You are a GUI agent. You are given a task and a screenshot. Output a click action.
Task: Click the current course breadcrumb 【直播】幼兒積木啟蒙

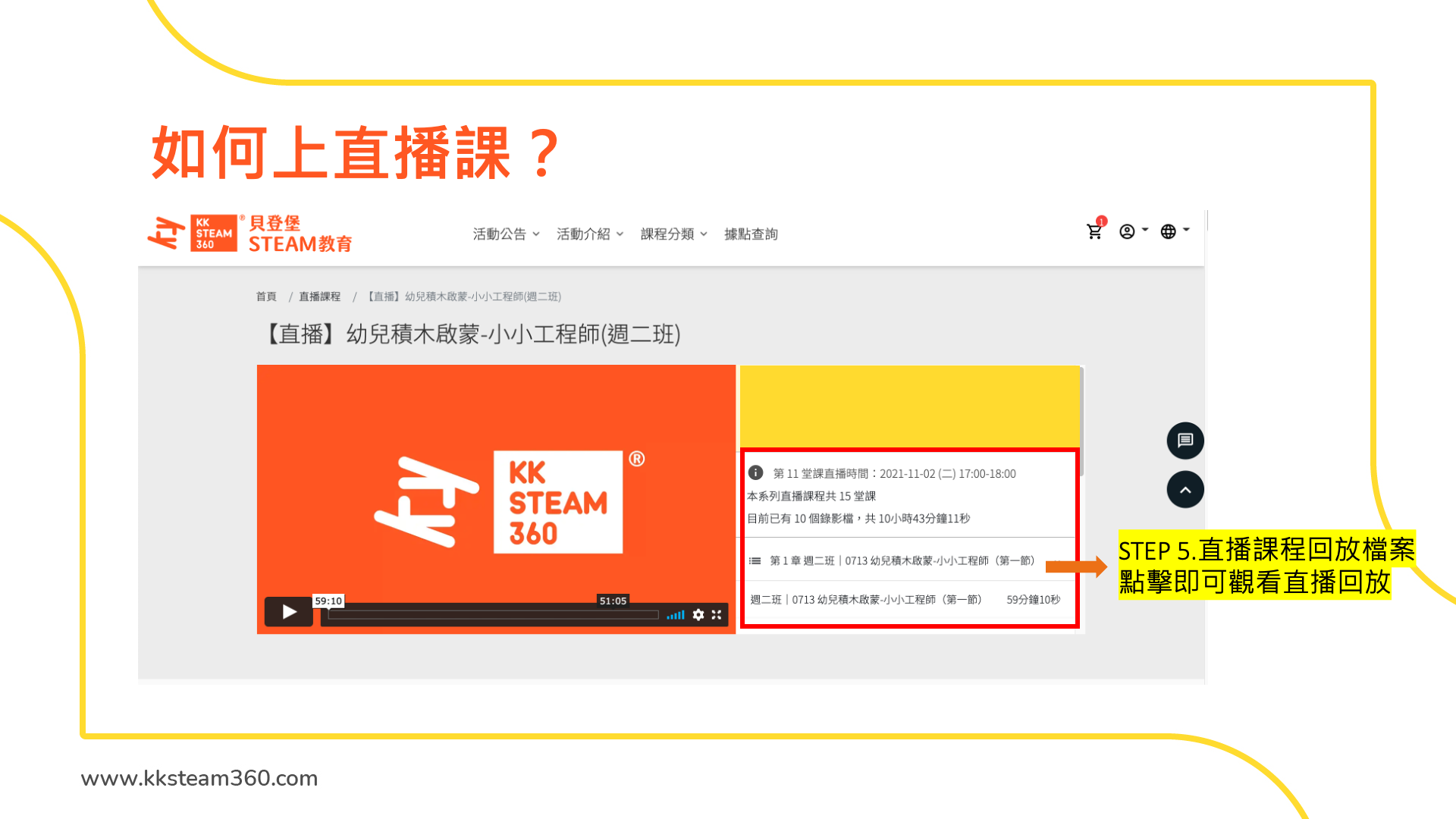tap(463, 297)
